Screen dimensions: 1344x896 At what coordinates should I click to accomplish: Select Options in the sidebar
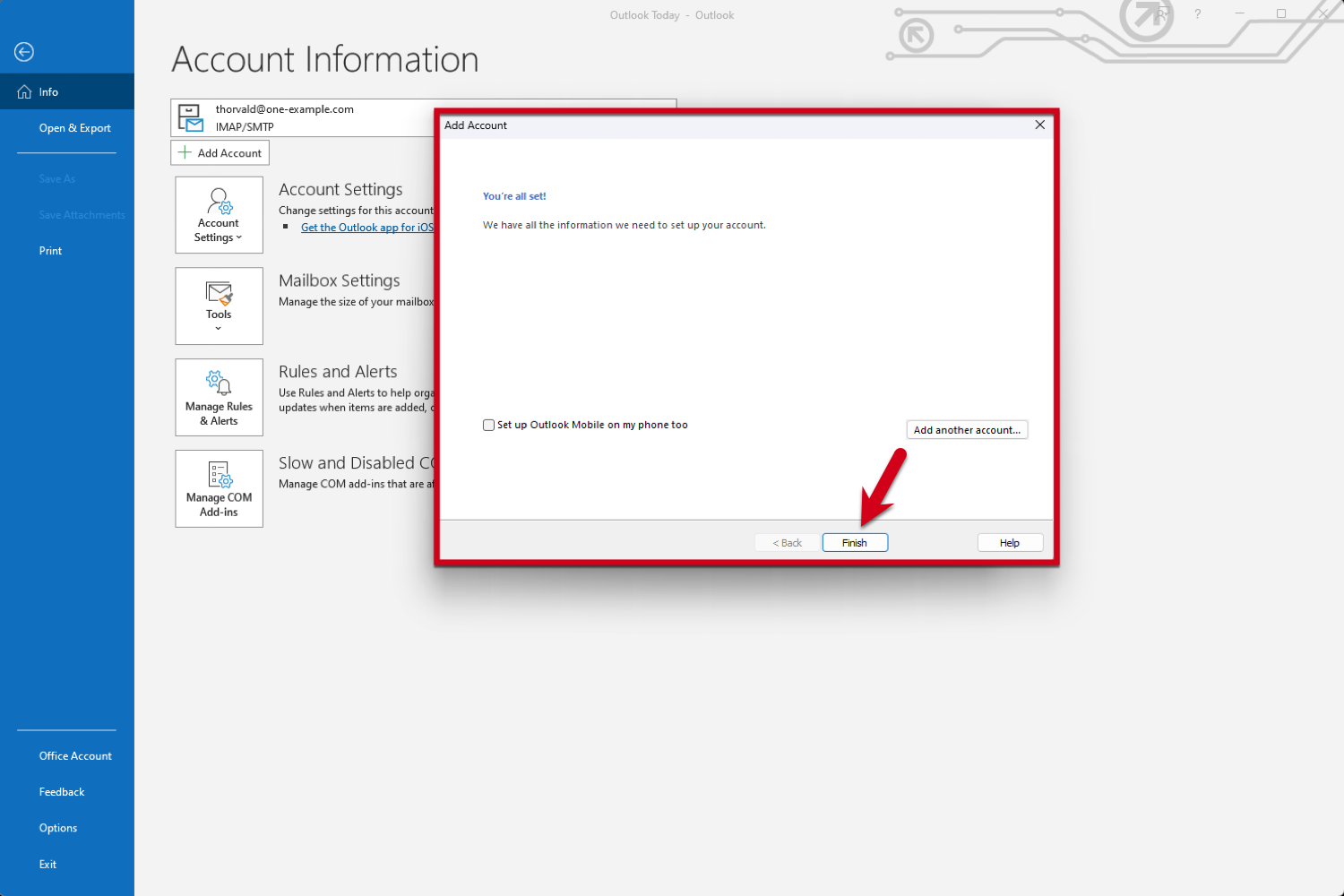(58, 828)
